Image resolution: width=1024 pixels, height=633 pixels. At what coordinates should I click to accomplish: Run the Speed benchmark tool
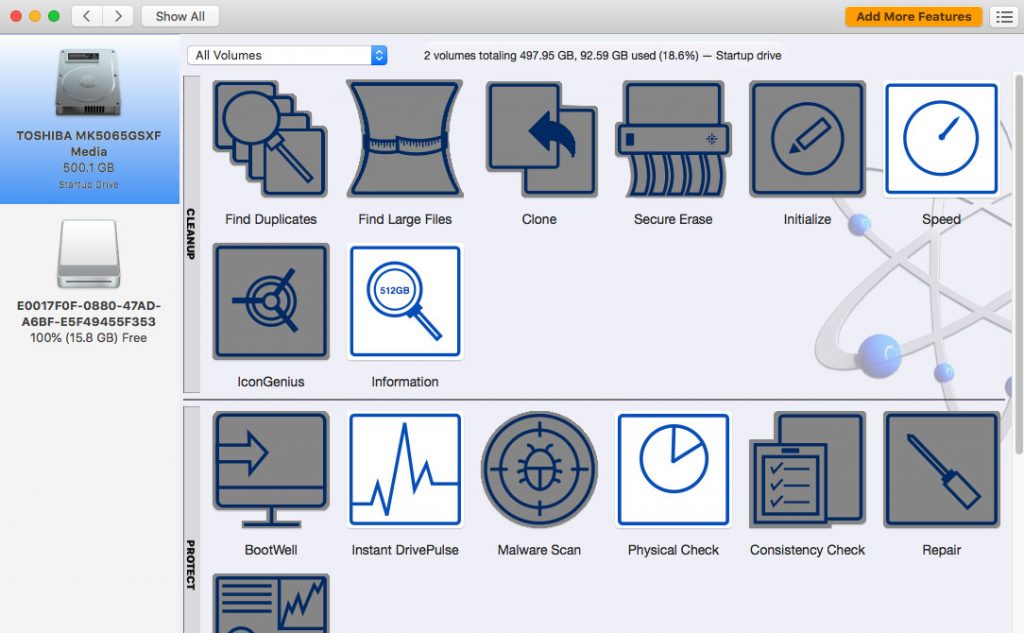pyautogui.click(x=941, y=139)
